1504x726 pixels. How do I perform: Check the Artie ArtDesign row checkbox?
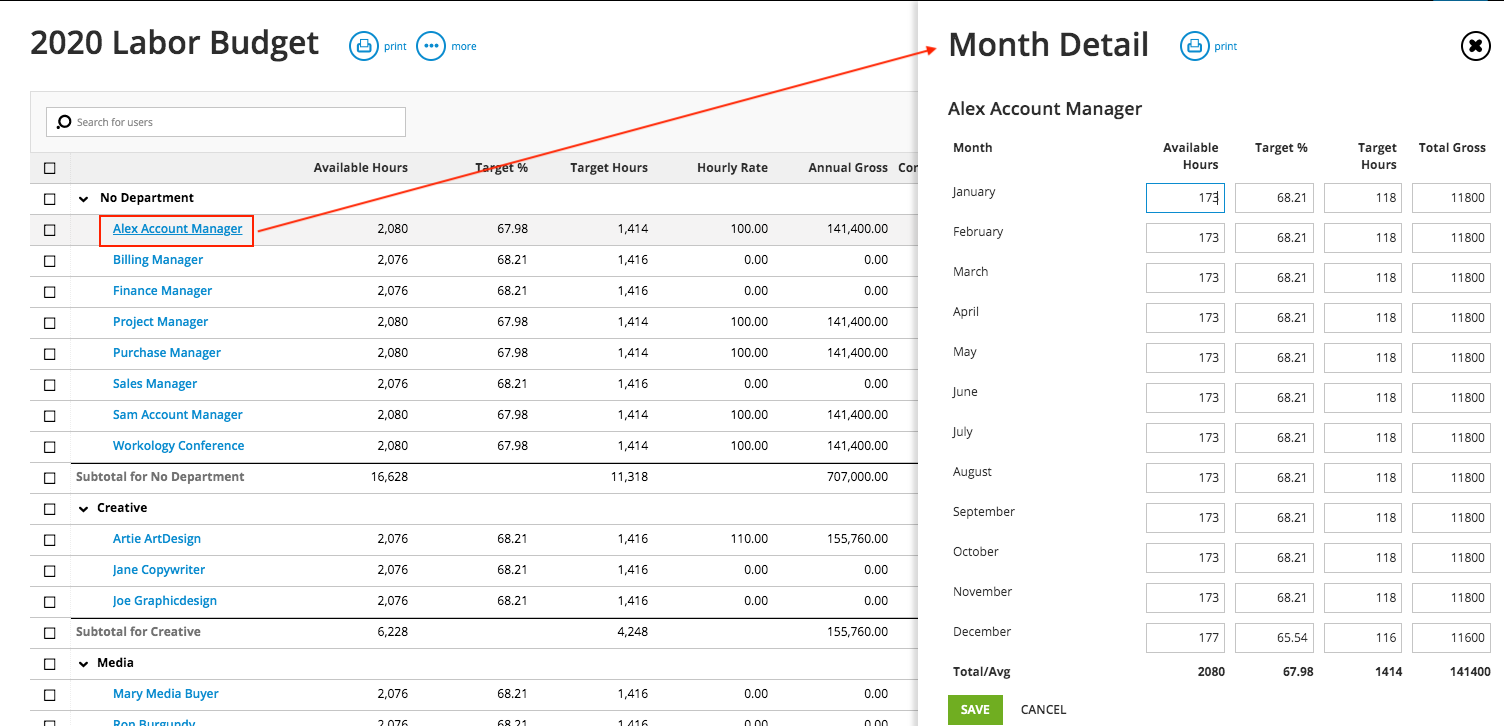pos(50,540)
